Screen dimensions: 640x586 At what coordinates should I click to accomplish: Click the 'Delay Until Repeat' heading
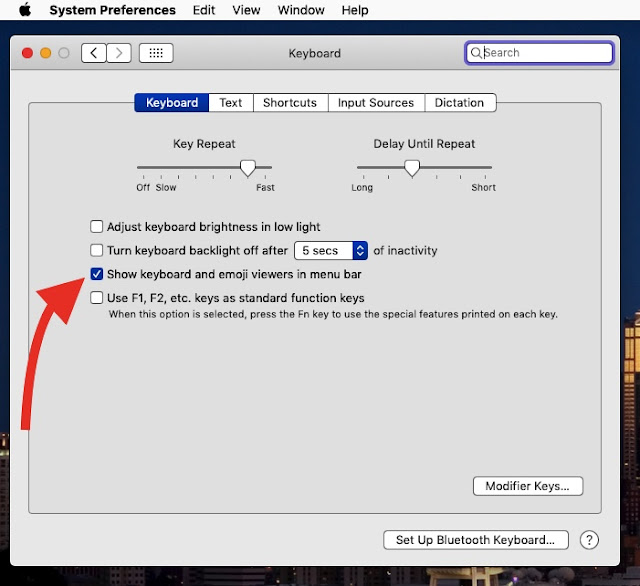(424, 144)
